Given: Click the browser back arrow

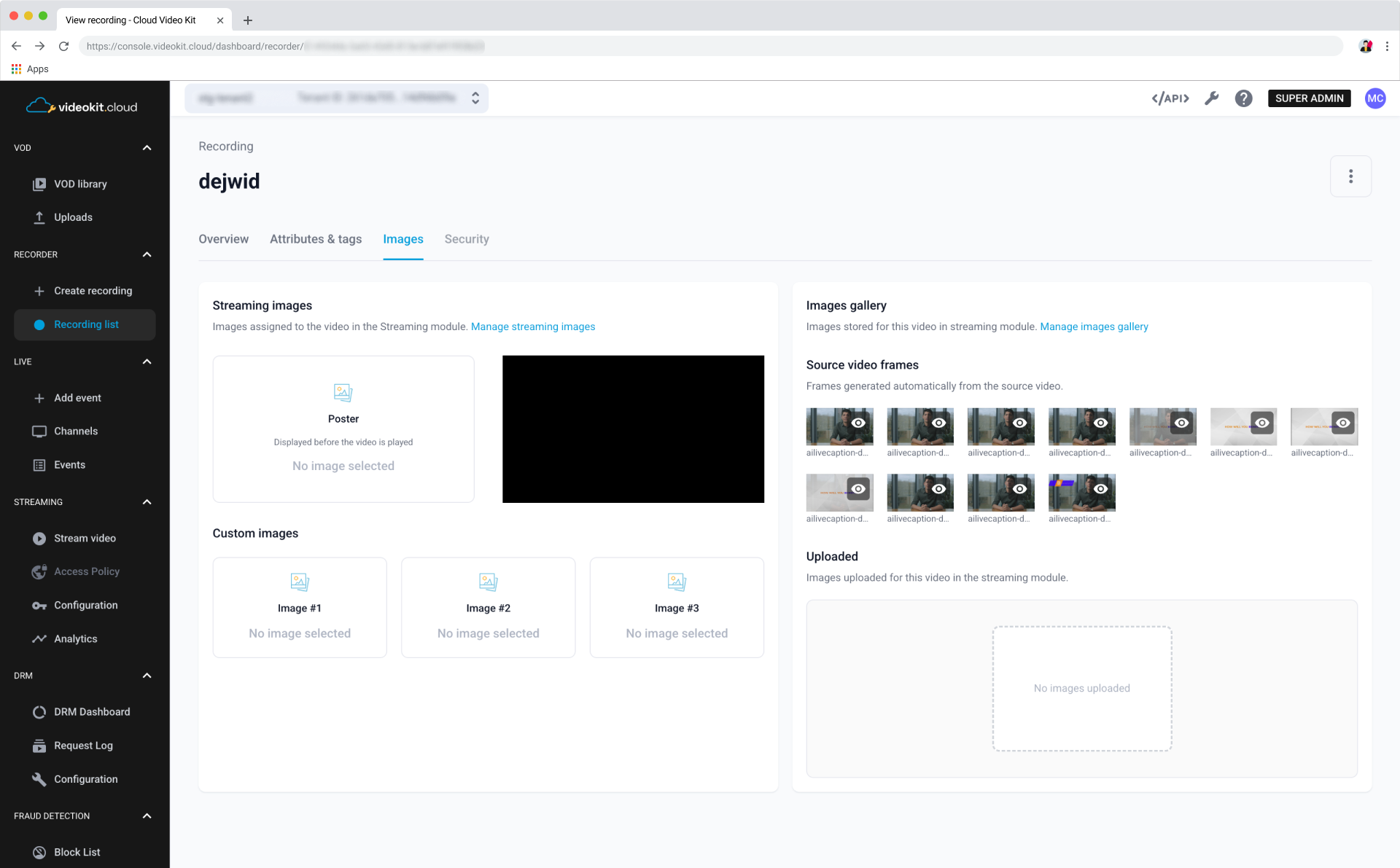Looking at the screenshot, I should coord(16,46).
